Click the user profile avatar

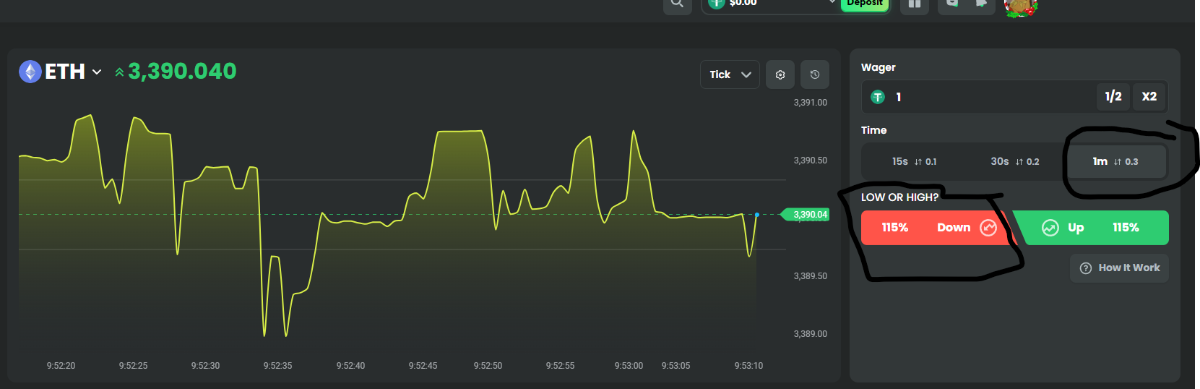(1021, 6)
